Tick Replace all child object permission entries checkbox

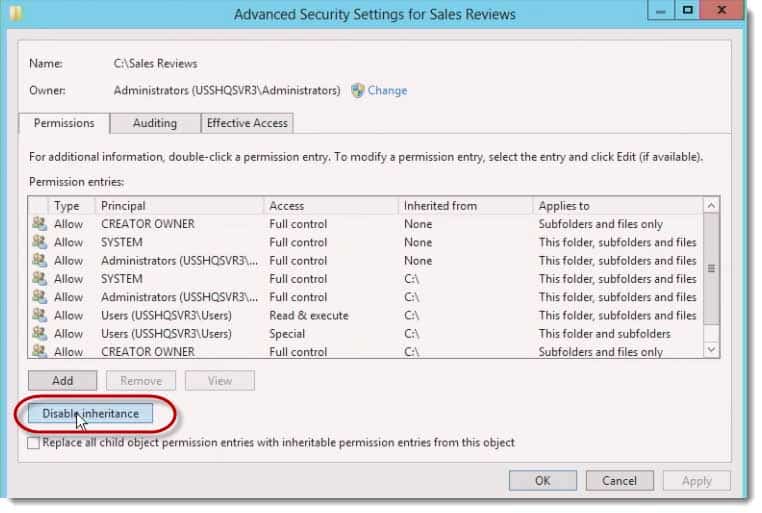pyautogui.click(x=34, y=443)
